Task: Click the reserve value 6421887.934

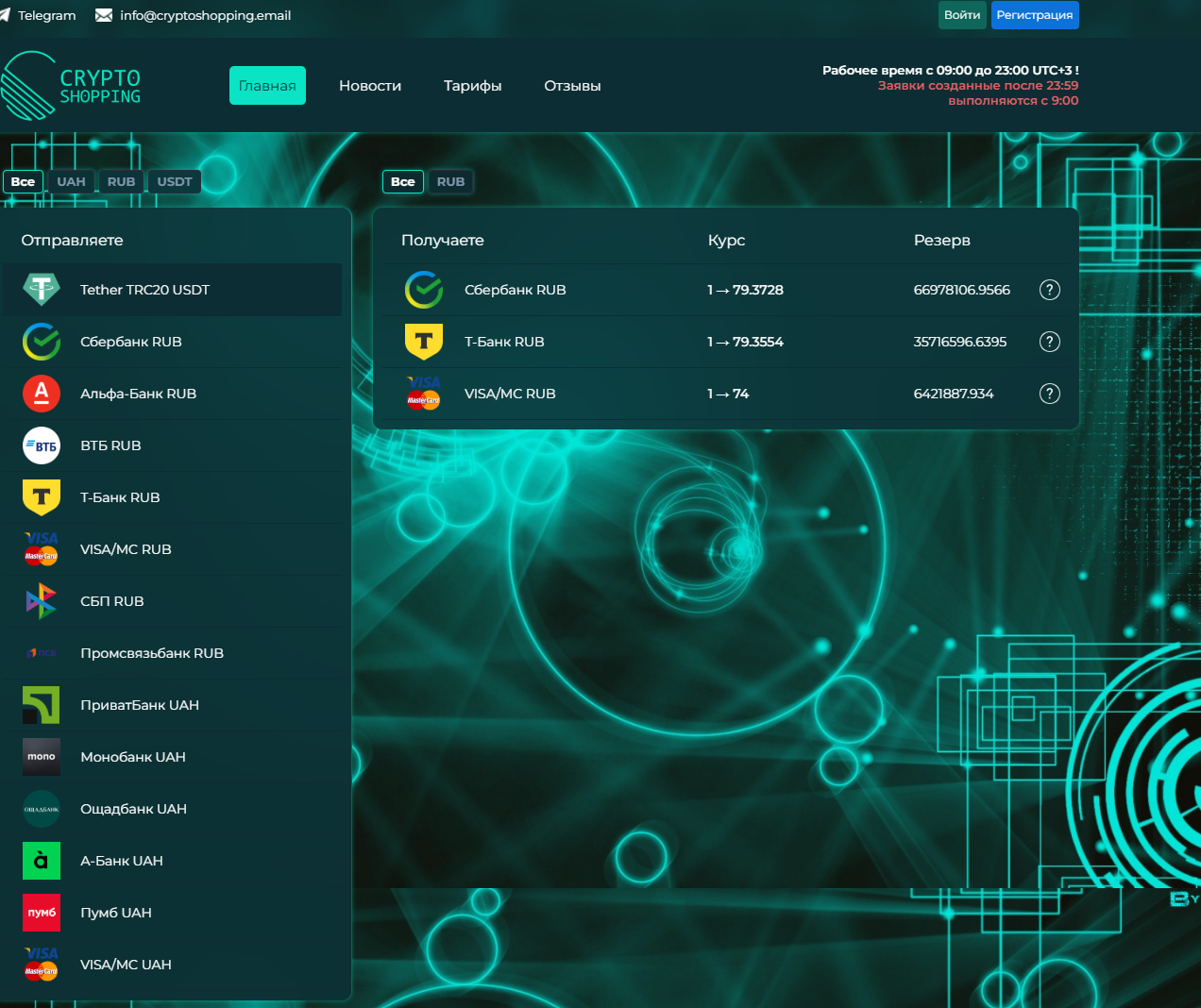Action: pos(954,394)
